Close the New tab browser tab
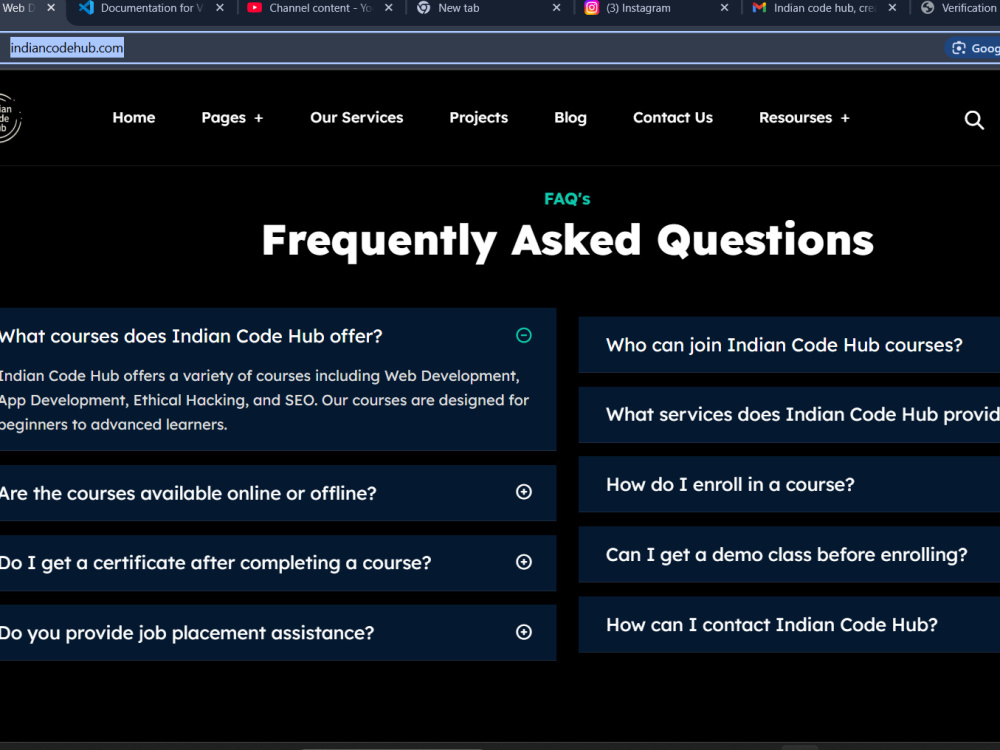This screenshot has height=750, width=1000. [556, 8]
